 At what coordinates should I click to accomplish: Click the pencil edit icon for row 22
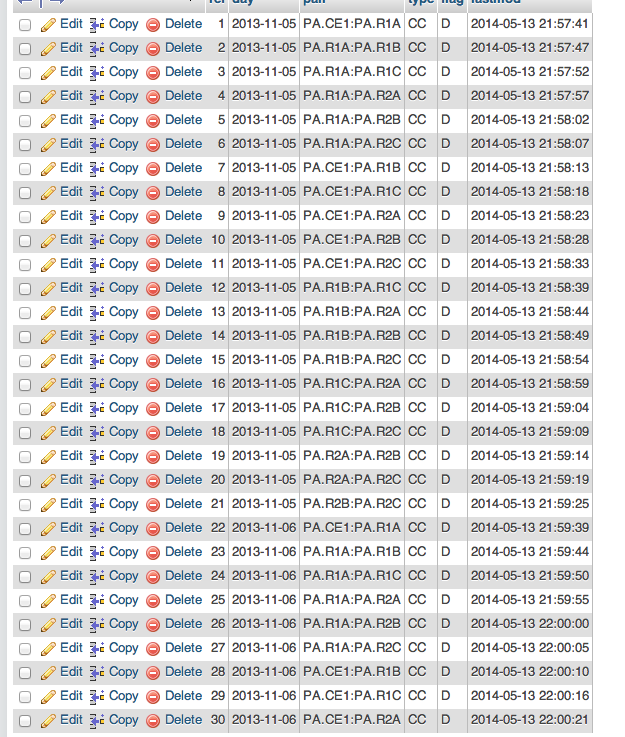click(48, 528)
